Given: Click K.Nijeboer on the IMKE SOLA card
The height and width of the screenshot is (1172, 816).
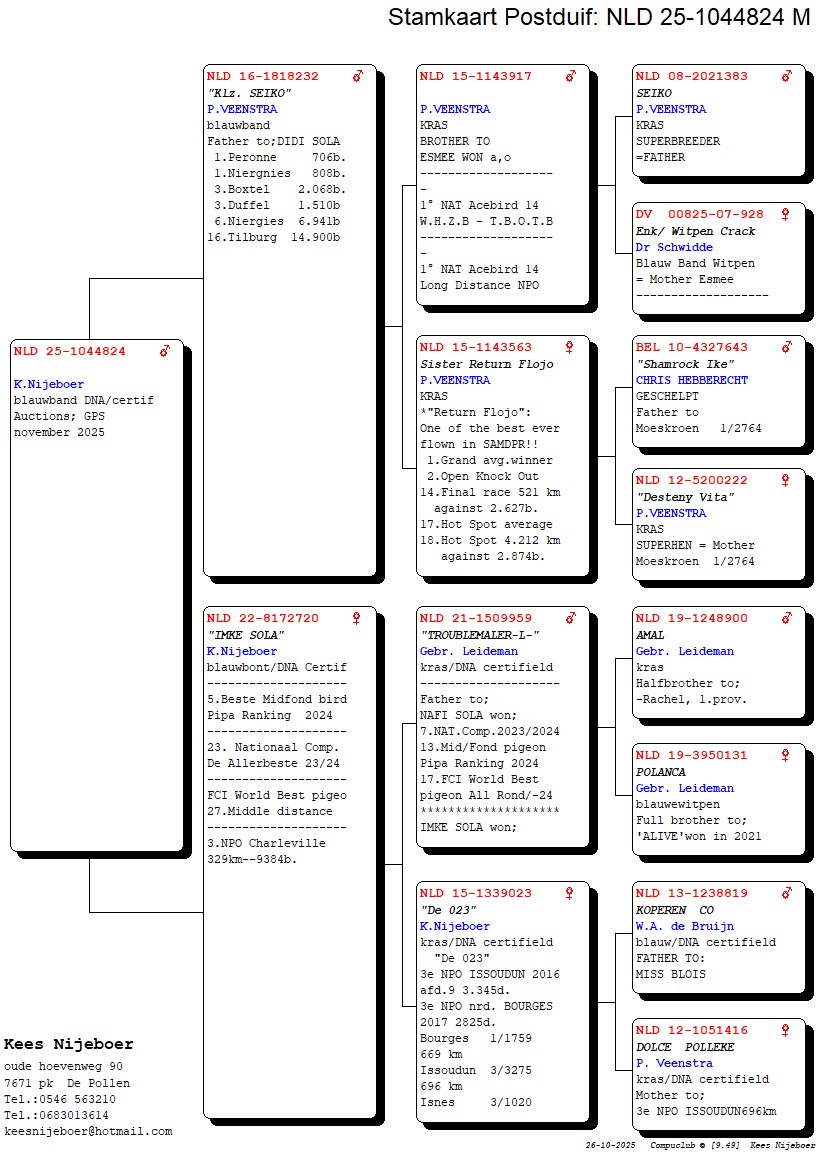Looking at the screenshot, I should click(242, 651).
